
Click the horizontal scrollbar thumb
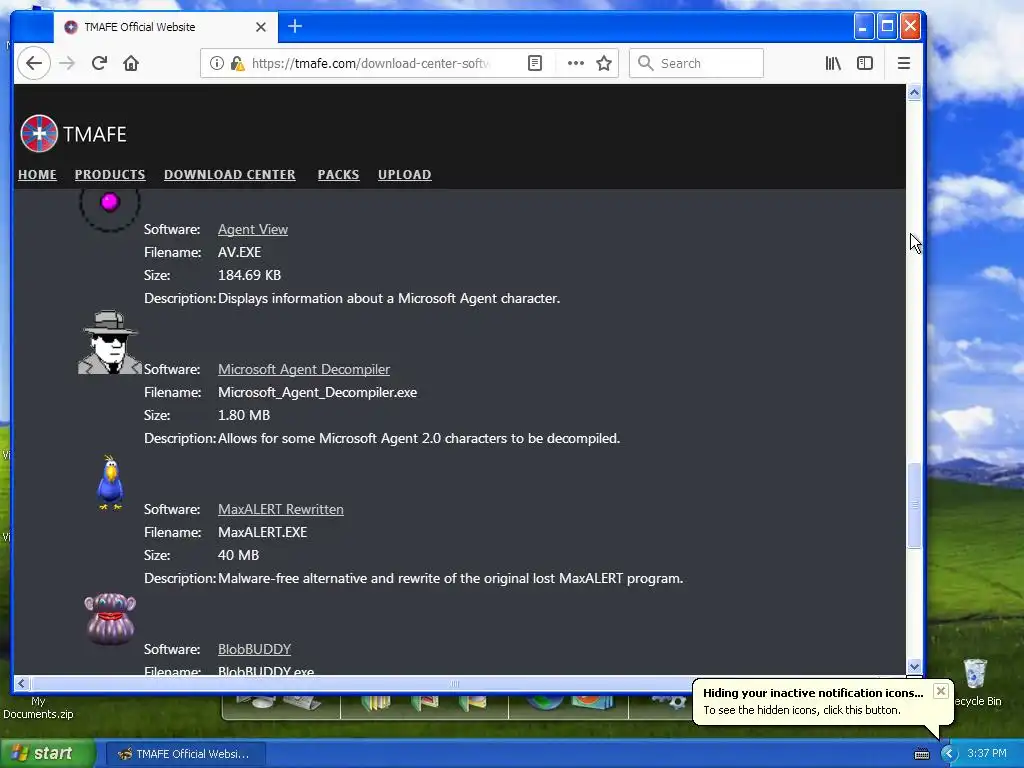click(x=455, y=684)
